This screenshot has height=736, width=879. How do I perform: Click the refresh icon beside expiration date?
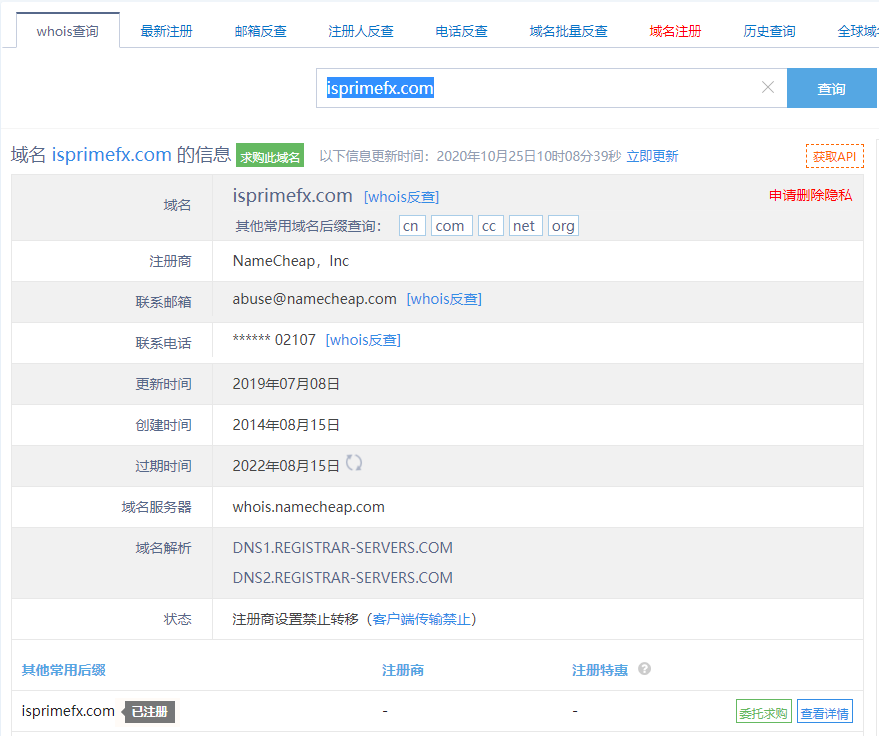tap(354, 463)
